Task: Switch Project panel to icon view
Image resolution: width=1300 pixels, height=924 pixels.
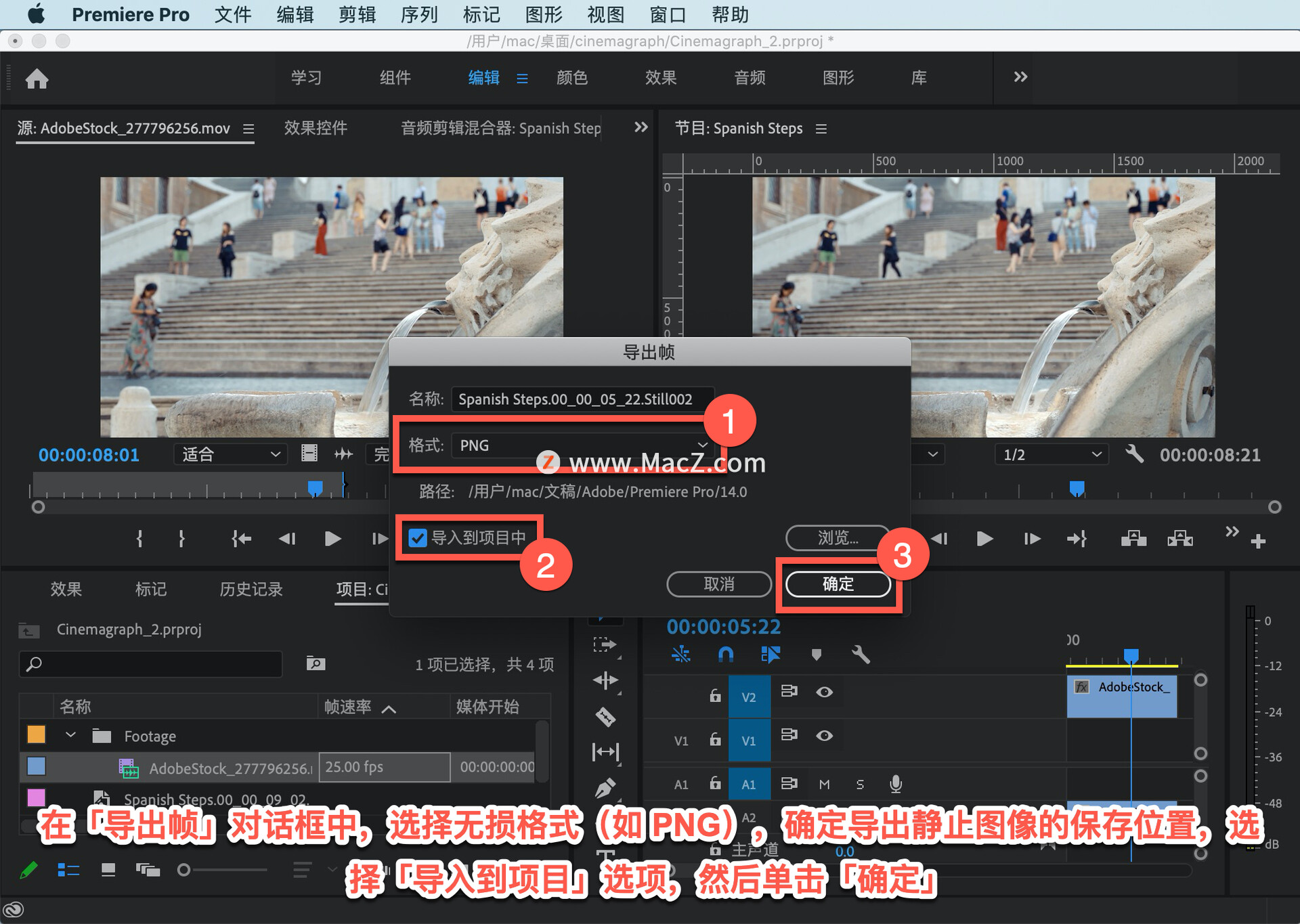Action: [108, 870]
